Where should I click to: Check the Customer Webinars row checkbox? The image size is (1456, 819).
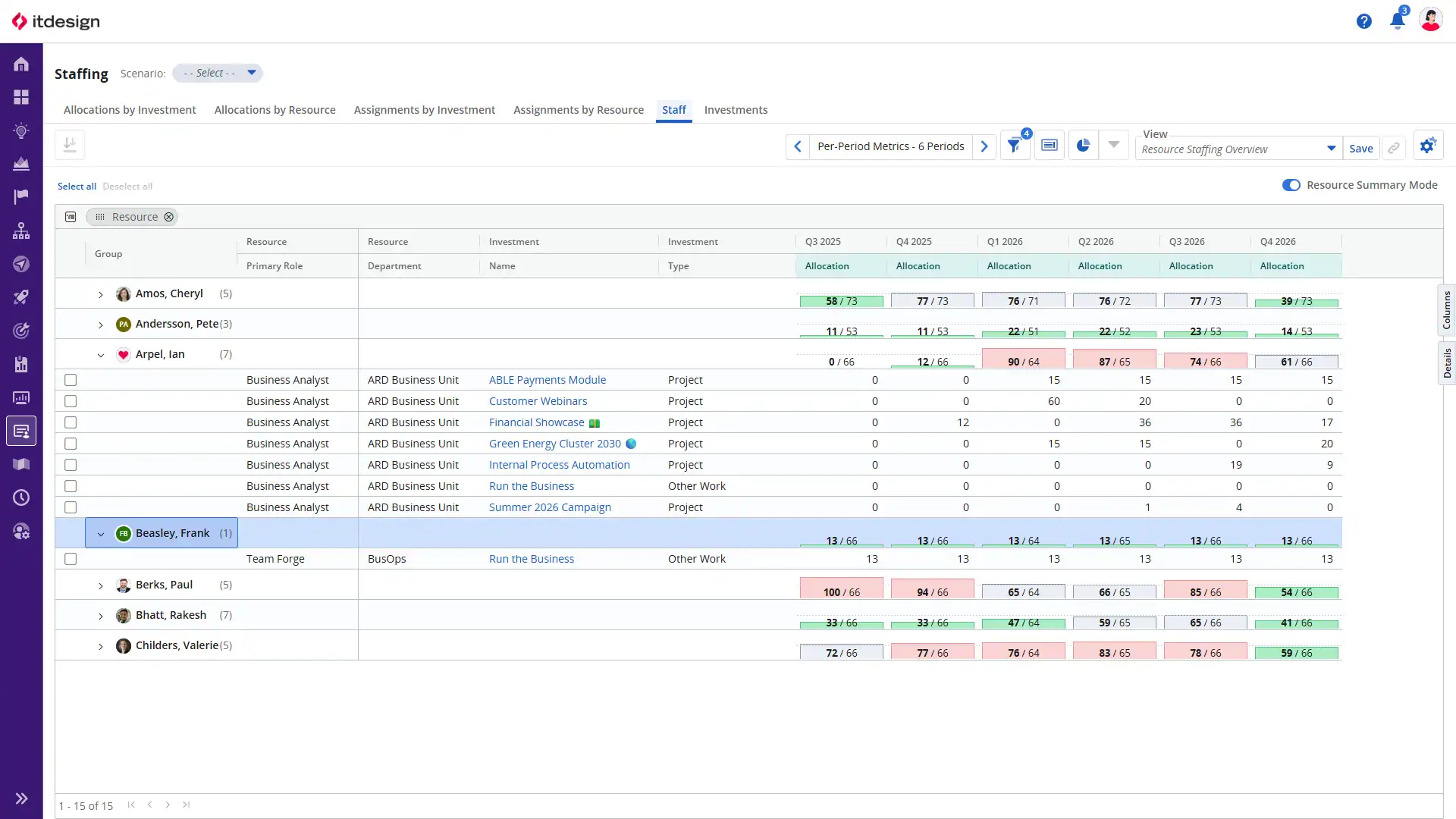click(x=71, y=401)
